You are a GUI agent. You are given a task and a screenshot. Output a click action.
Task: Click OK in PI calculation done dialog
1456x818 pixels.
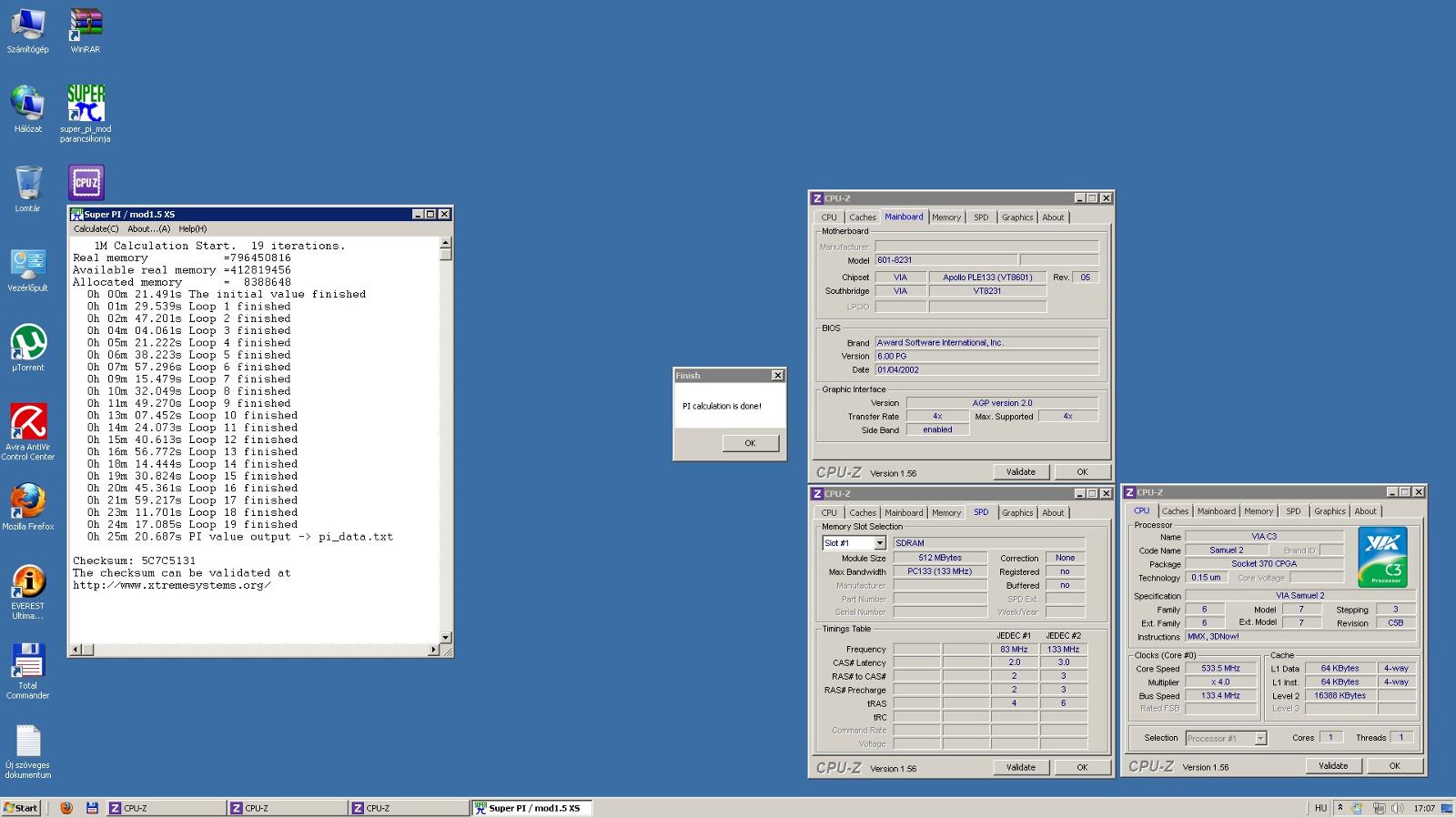(750, 443)
